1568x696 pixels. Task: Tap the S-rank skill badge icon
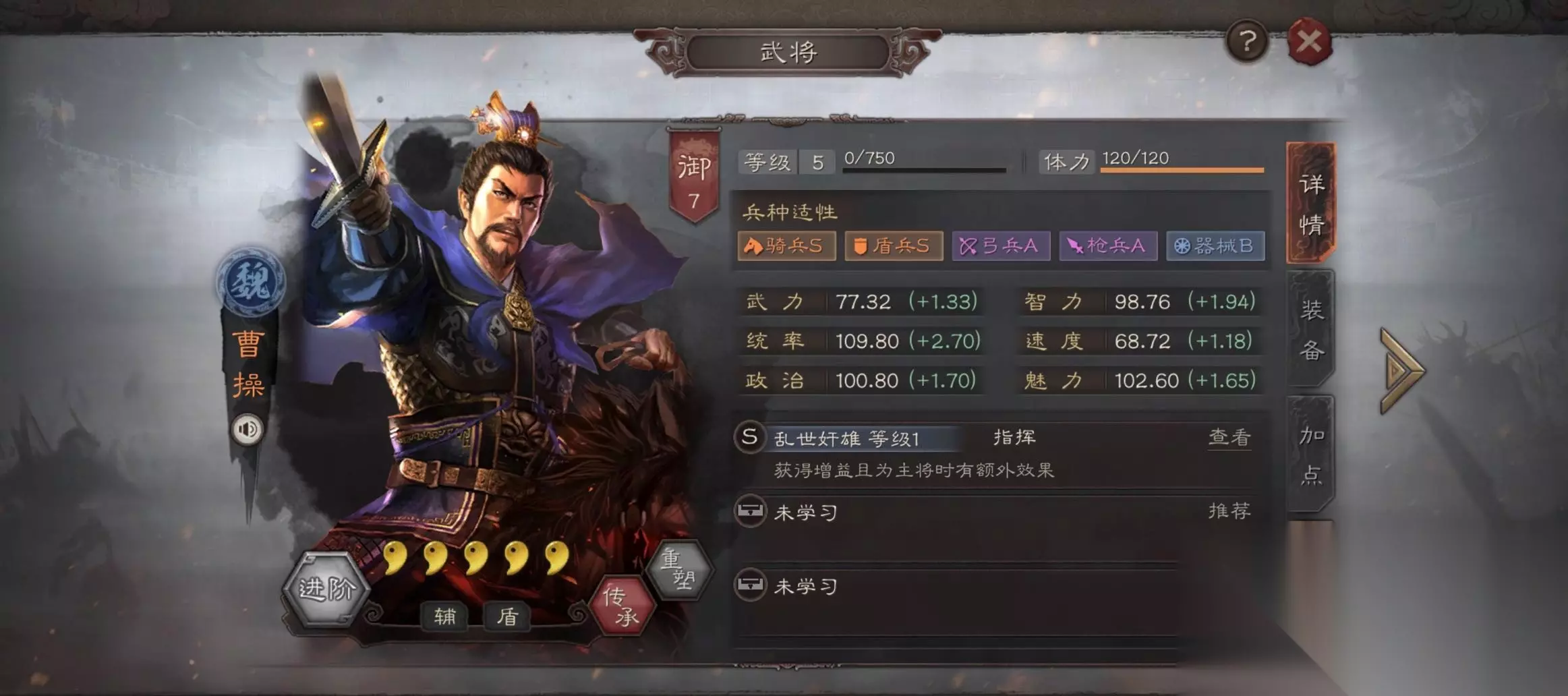[749, 437]
